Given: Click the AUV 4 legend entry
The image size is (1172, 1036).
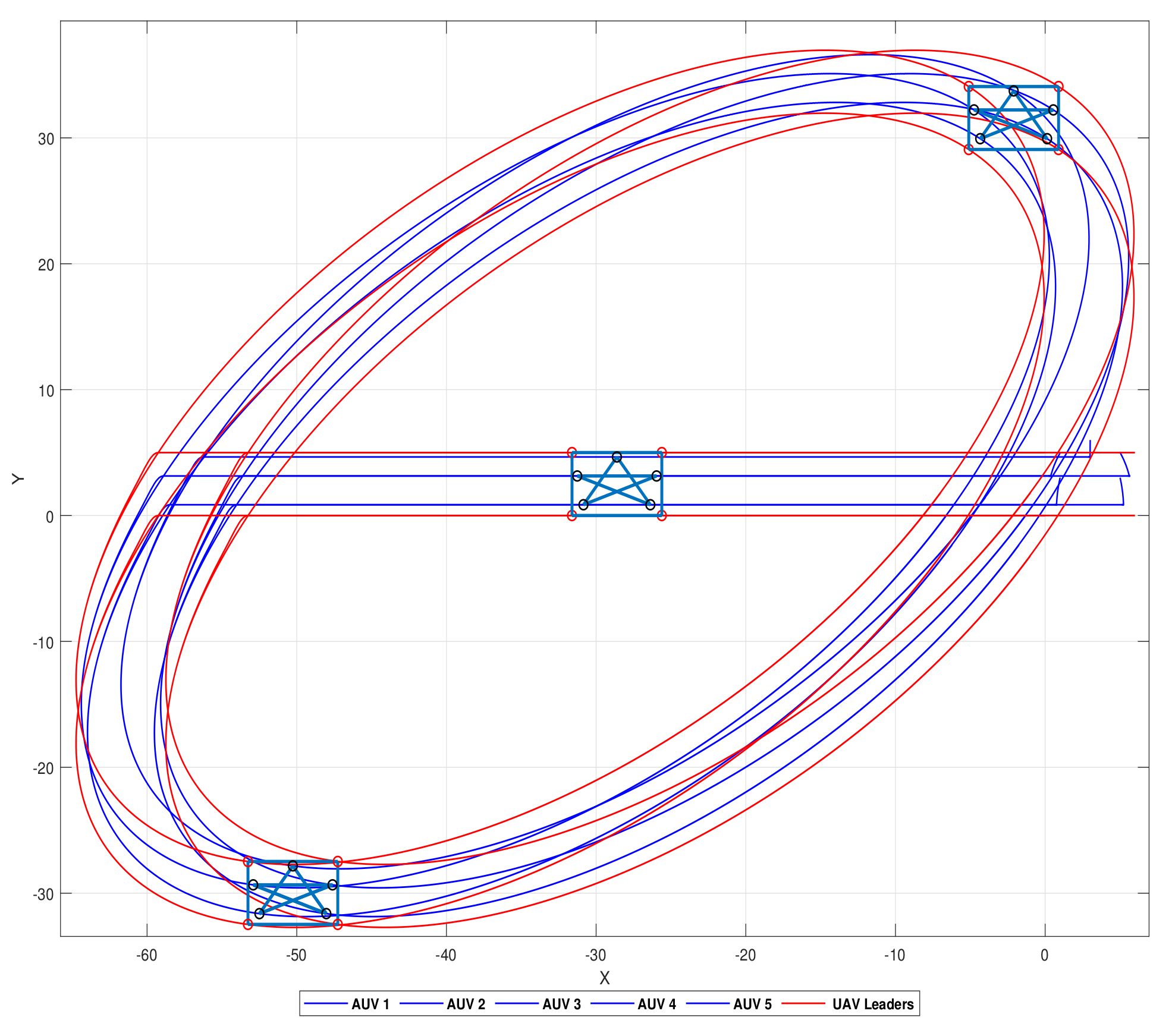Looking at the screenshot, I should [x=656, y=1004].
